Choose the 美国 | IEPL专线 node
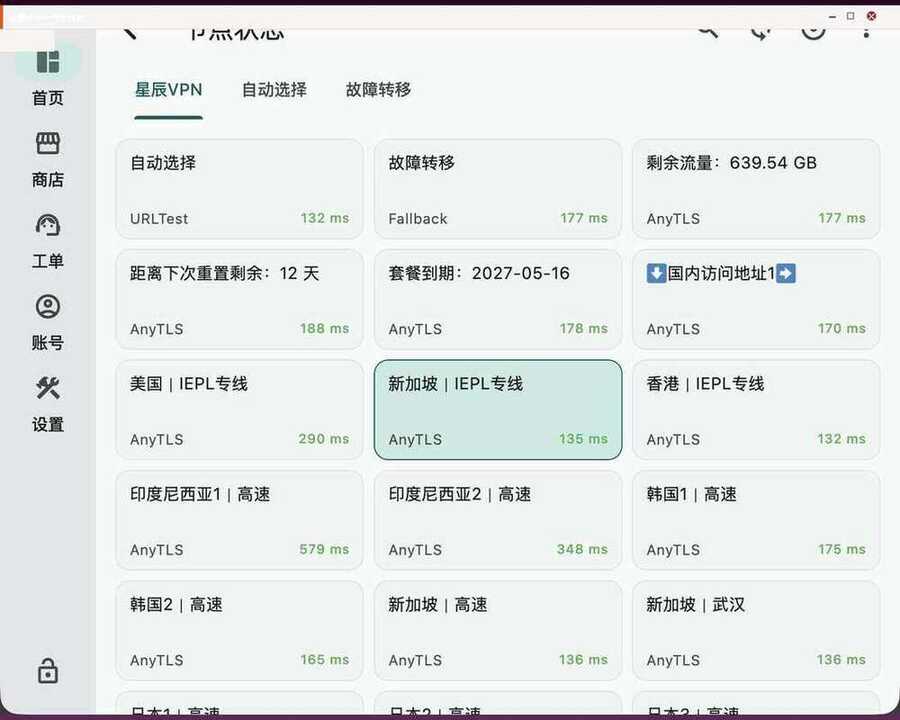The image size is (900, 720). pos(239,410)
